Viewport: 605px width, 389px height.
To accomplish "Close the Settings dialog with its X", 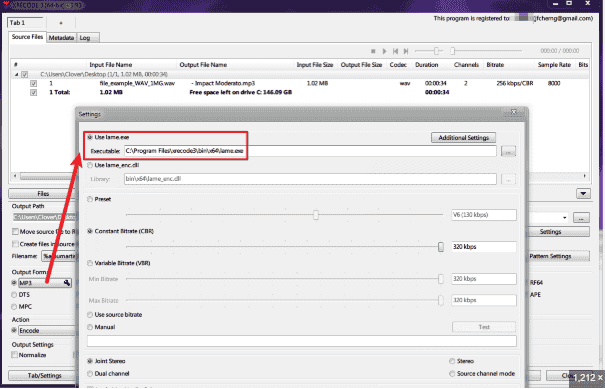I will (514, 112).
